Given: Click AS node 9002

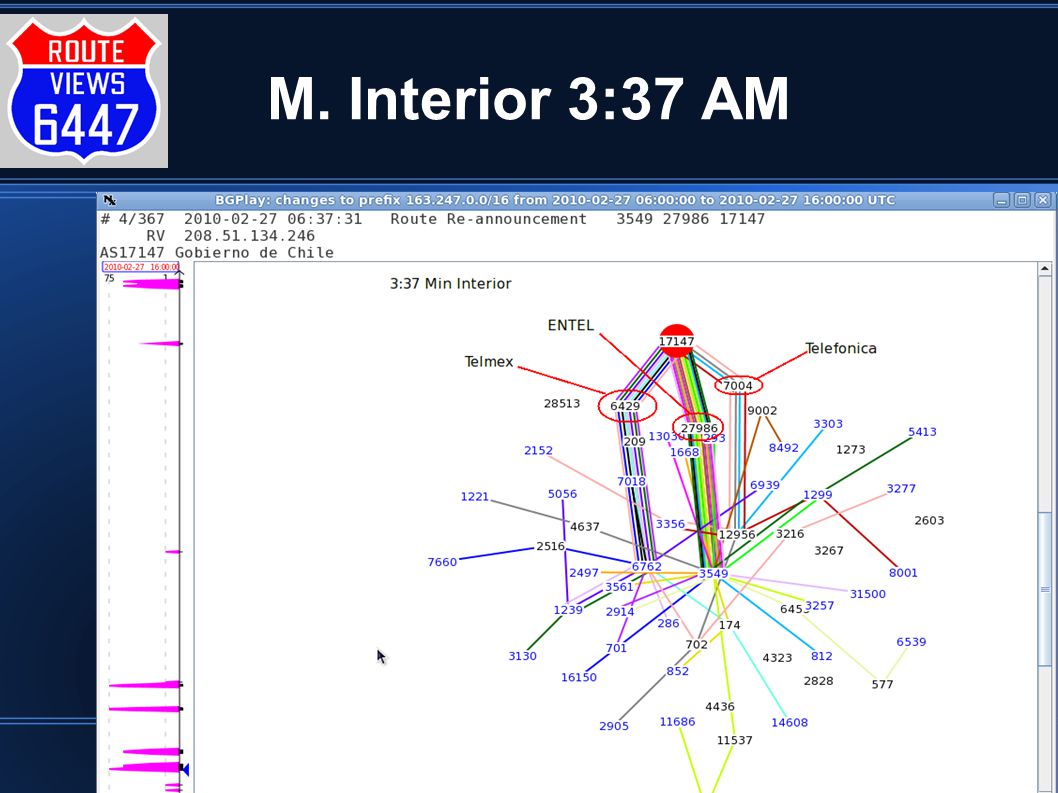Looking at the screenshot, I should coord(762,410).
